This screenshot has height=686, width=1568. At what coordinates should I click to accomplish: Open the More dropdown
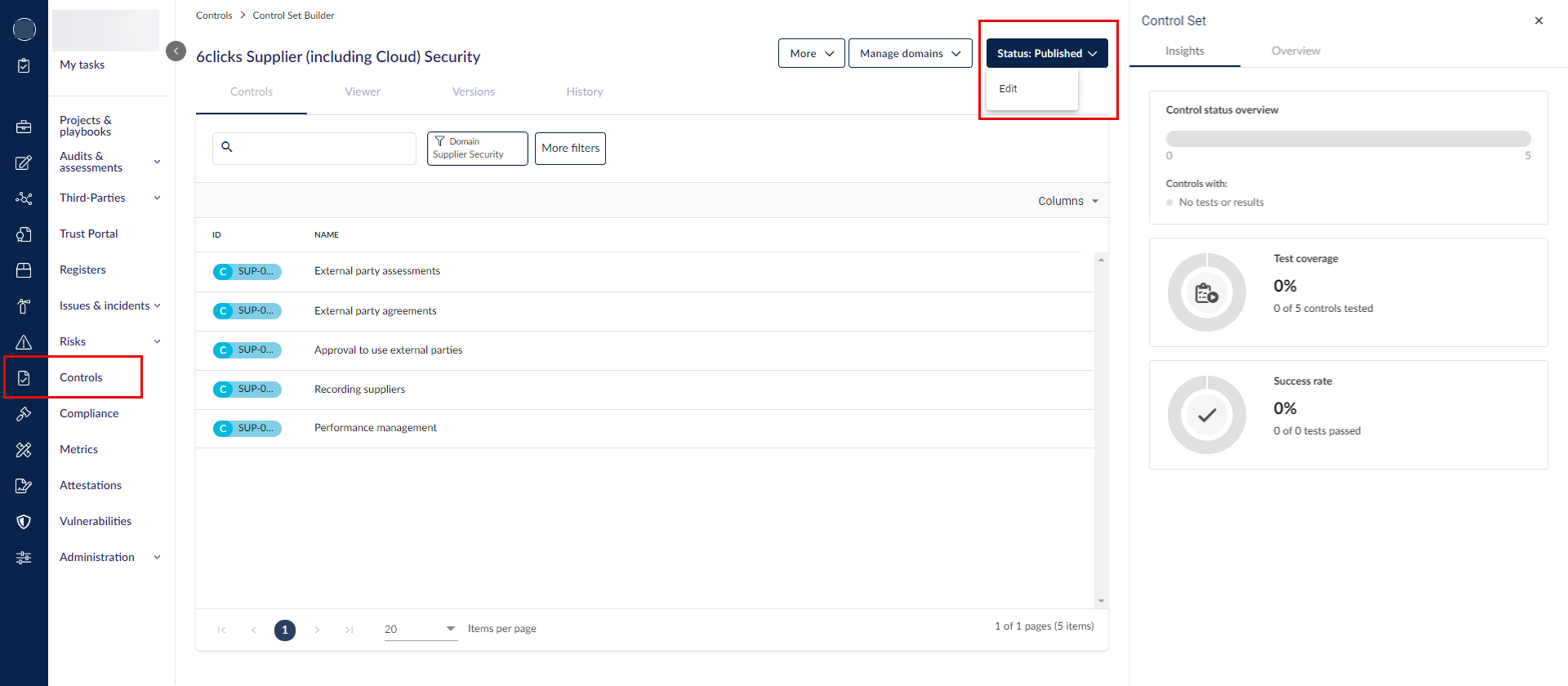[x=812, y=53]
